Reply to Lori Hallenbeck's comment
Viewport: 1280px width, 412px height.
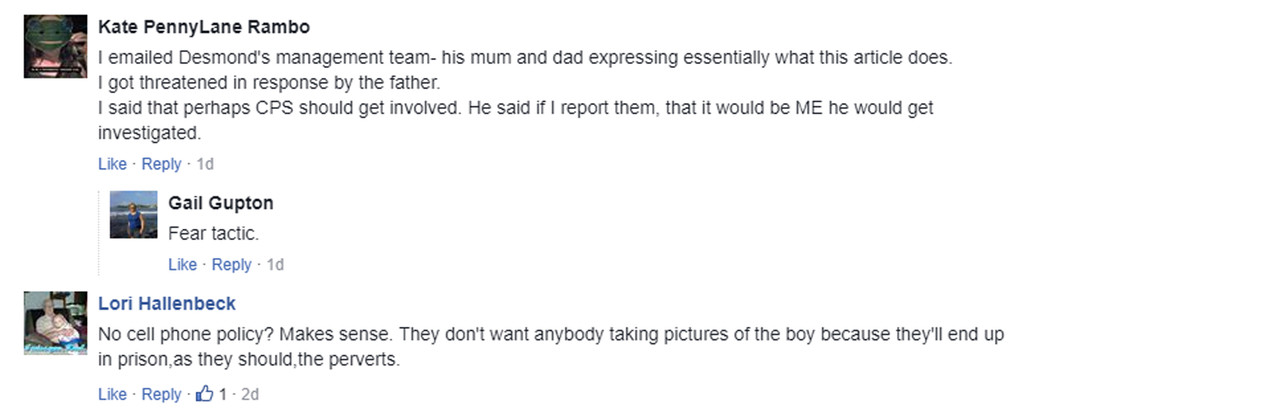coord(161,394)
